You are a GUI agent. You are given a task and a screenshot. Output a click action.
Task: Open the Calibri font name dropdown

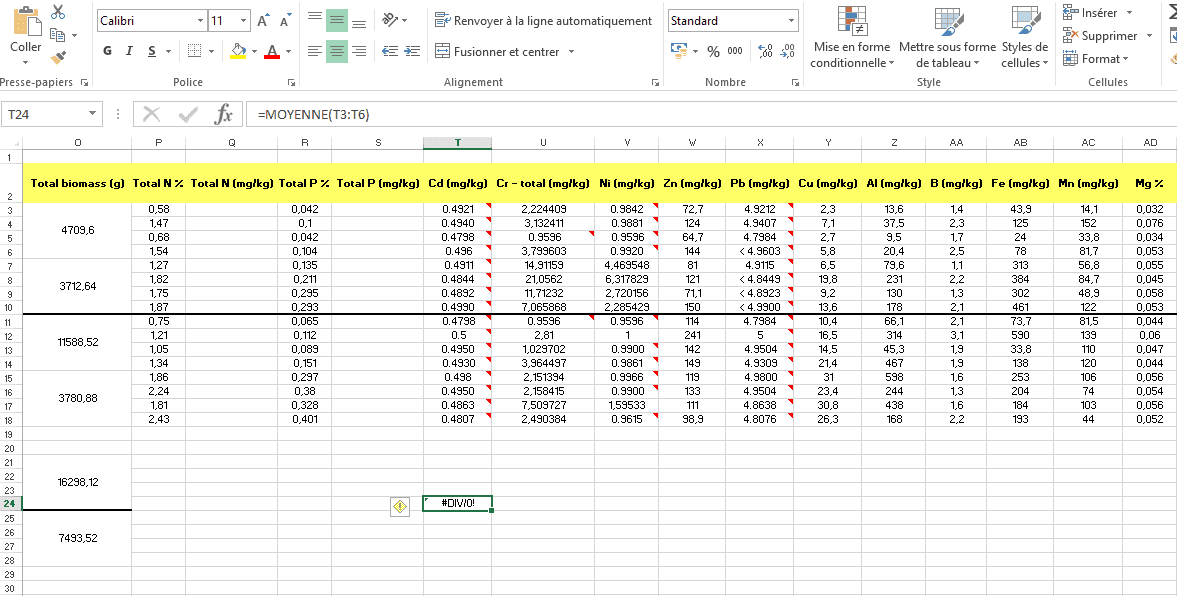(198, 21)
